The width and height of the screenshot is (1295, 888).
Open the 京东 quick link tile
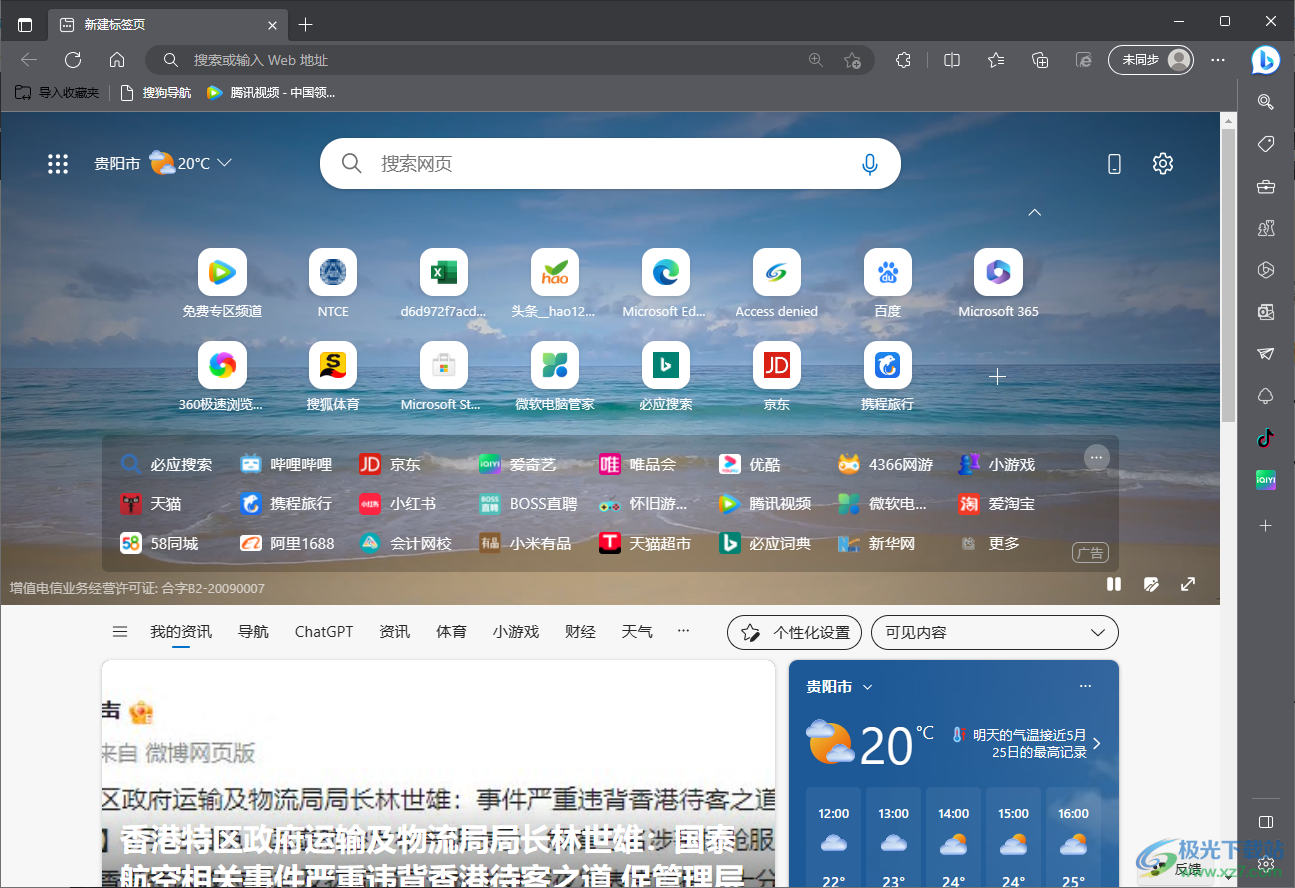click(777, 377)
